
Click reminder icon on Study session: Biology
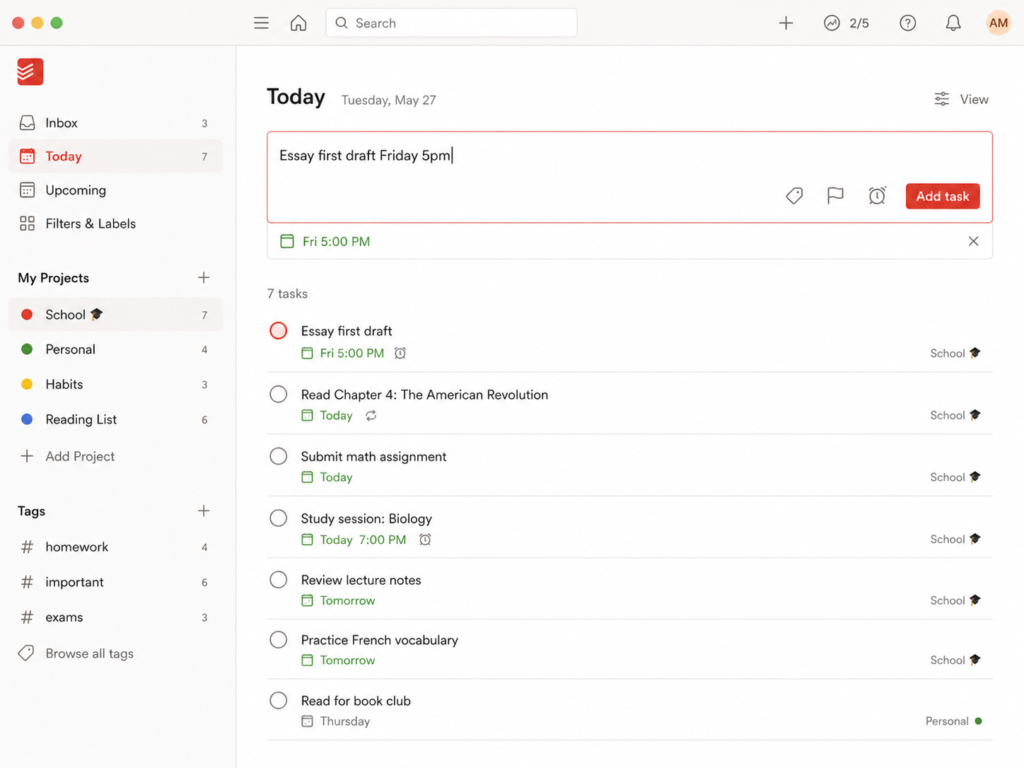tap(425, 539)
